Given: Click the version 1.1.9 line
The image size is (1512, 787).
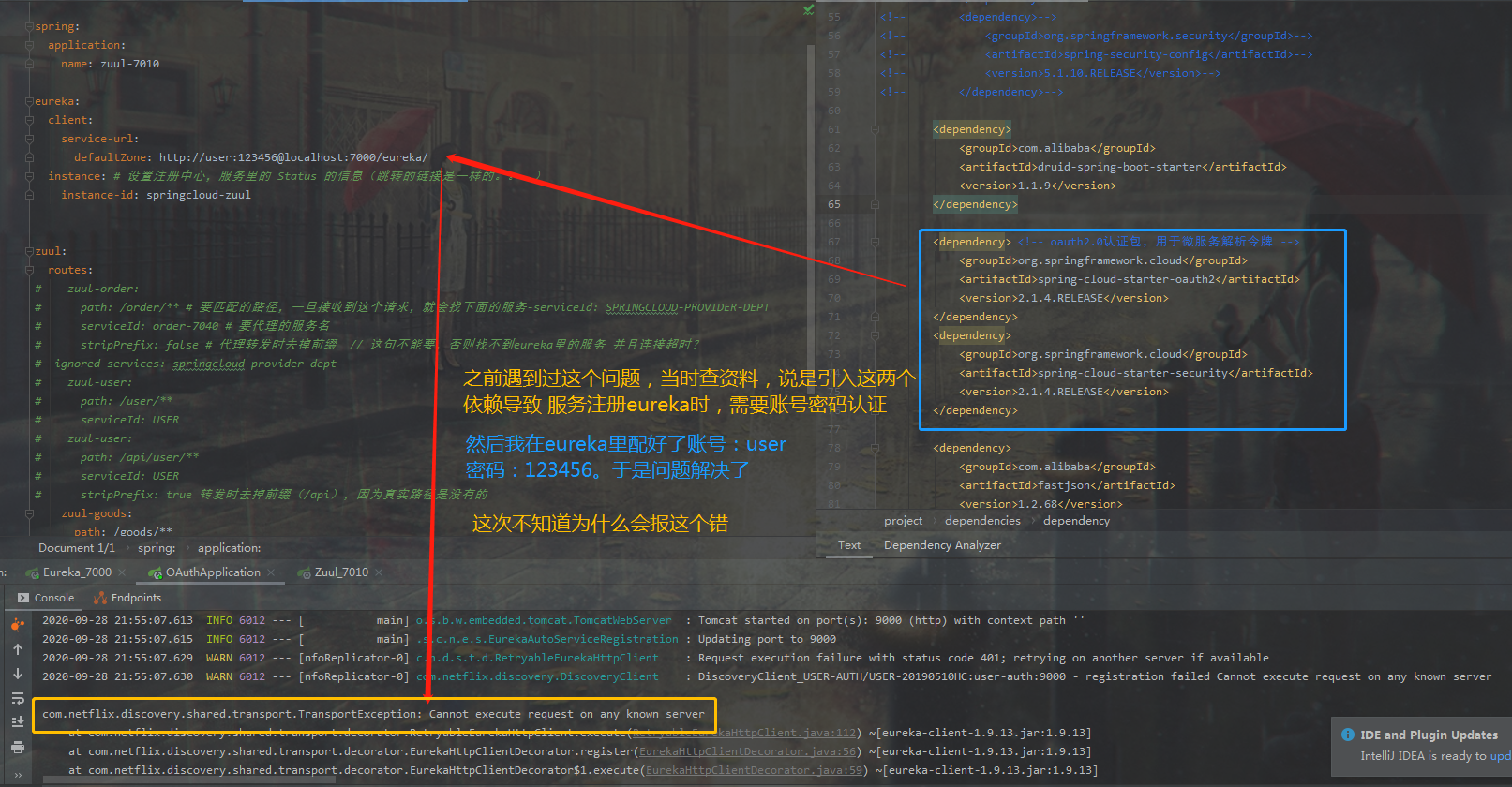Looking at the screenshot, I should click(x=1038, y=186).
